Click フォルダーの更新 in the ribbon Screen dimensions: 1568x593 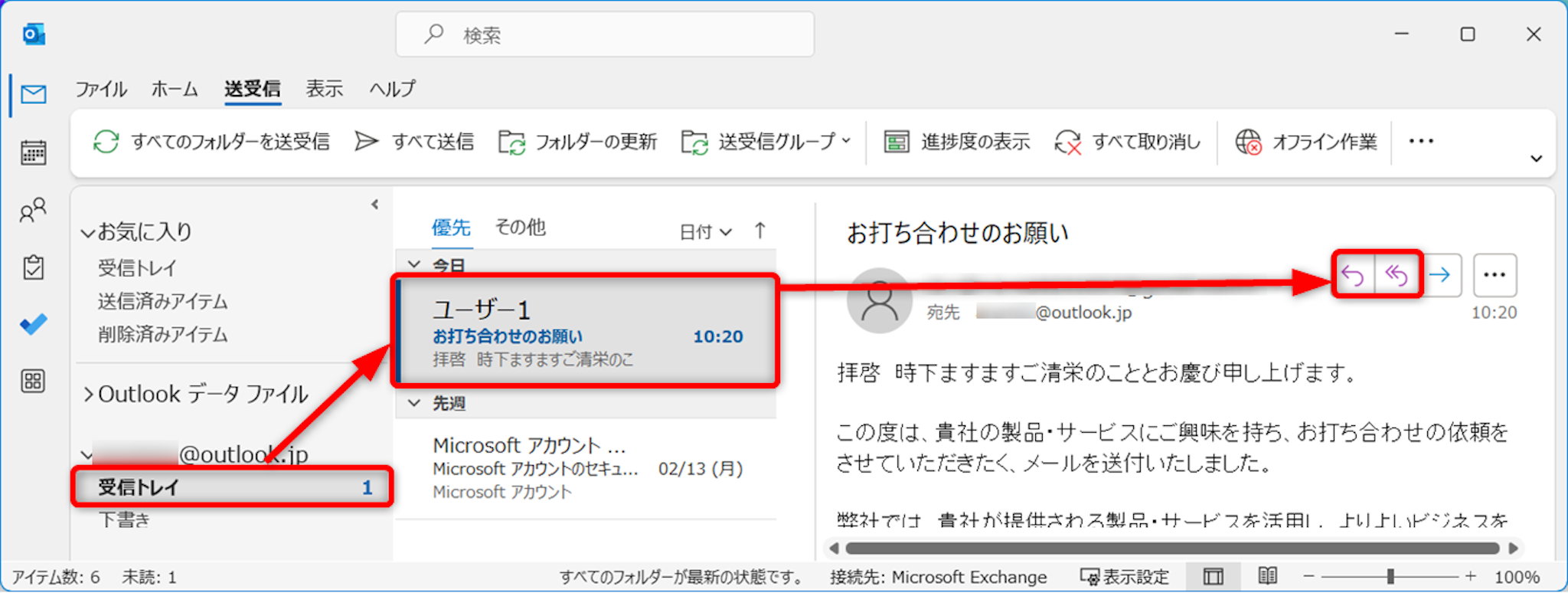point(577,142)
